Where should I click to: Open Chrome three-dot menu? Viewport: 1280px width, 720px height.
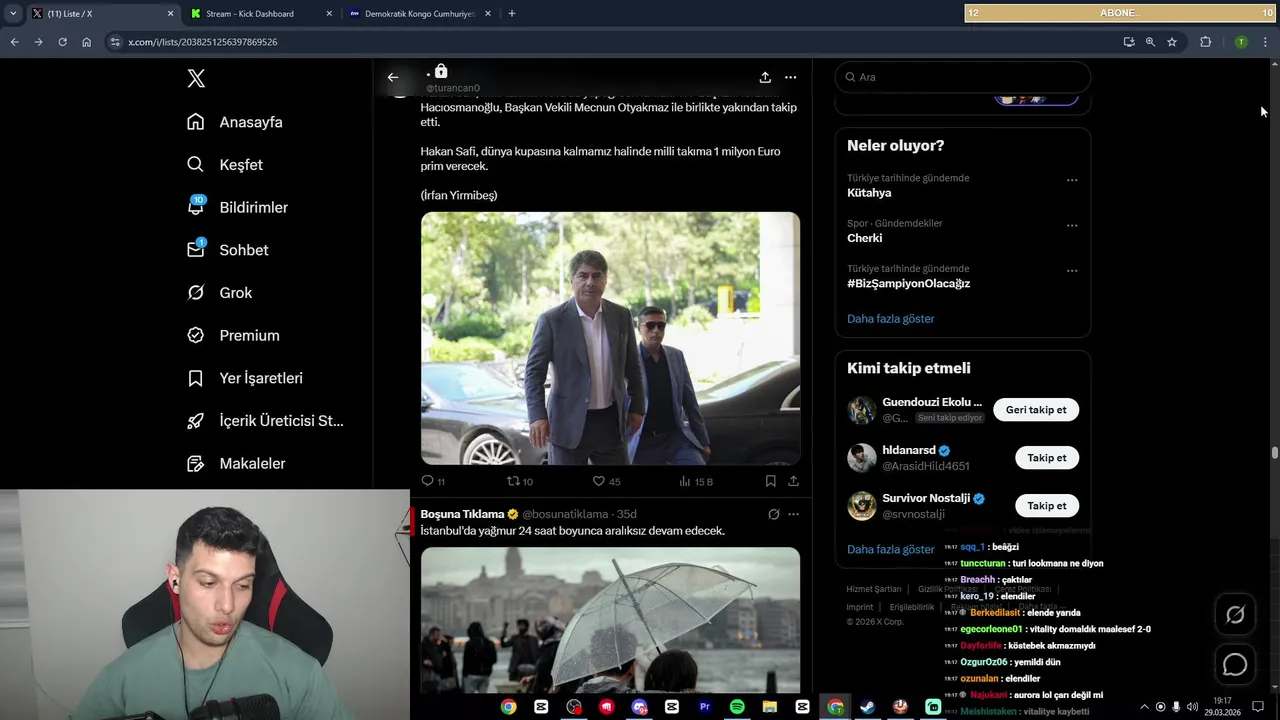1265,42
